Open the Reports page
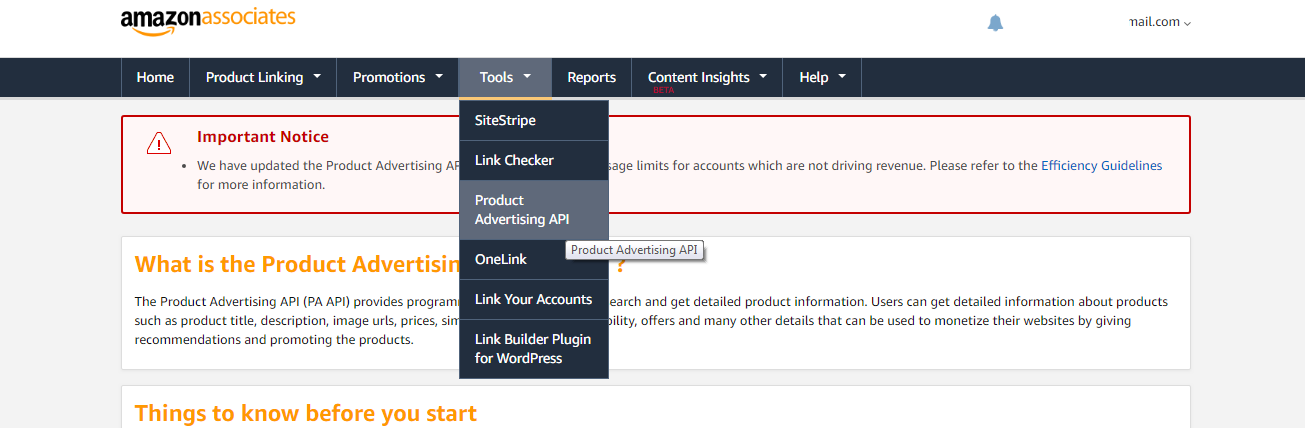The width and height of the screenshot is (1305, 428). click(x=592, y=77)
